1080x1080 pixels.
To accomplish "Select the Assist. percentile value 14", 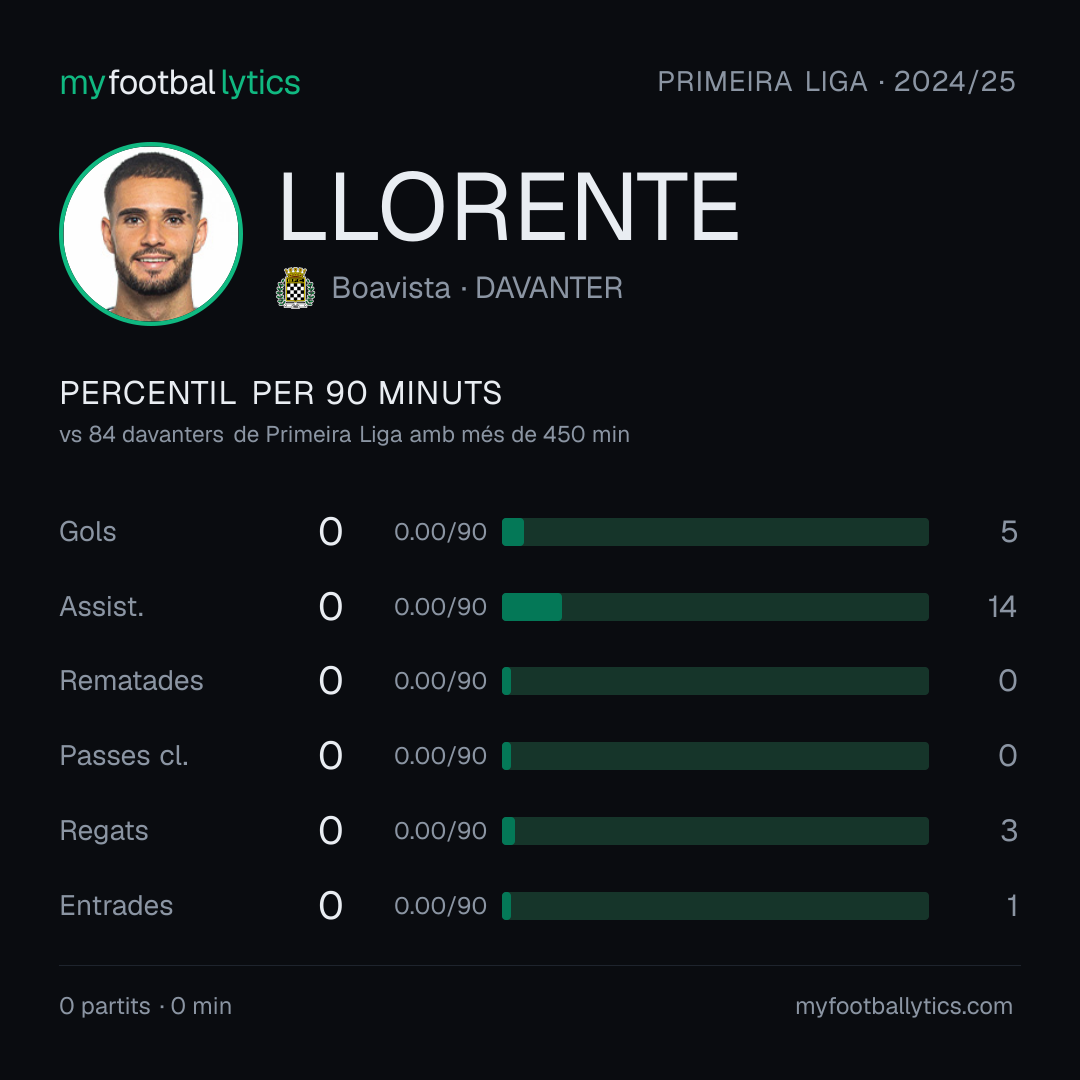I will click(x=1002, y=607).
